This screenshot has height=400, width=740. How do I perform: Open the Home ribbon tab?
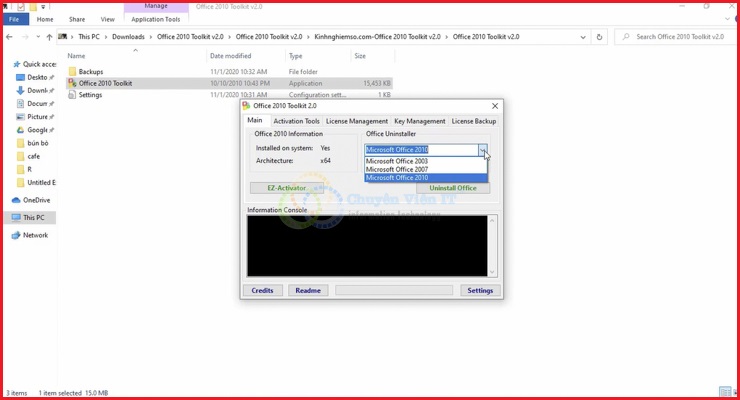pyautogui.click(x=45, y=19)
